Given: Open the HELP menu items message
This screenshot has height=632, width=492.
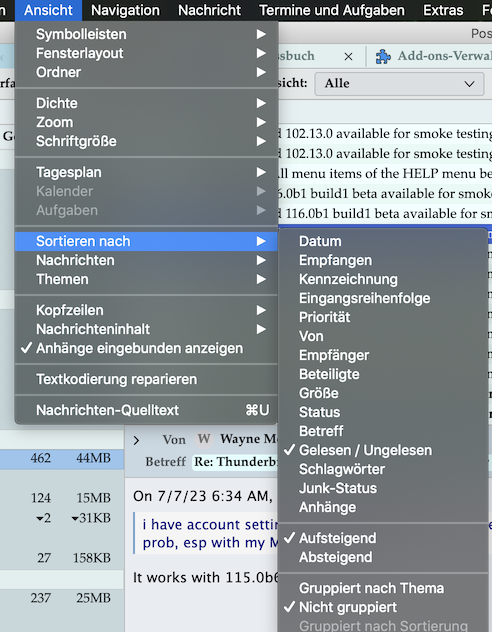Looking at the screenshot, I should tap(385, 173).
